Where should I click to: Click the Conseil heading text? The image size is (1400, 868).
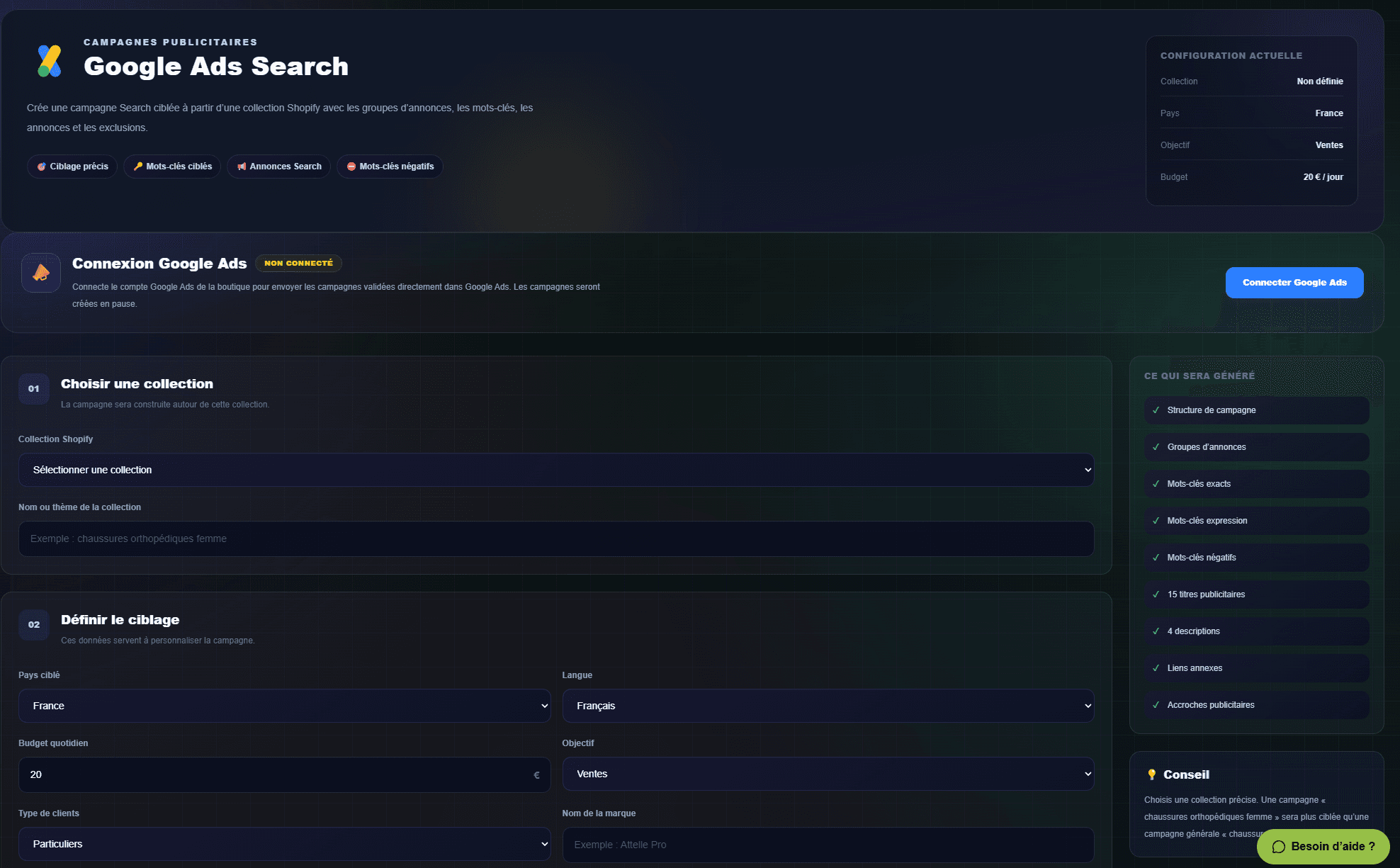point(1187,775)
